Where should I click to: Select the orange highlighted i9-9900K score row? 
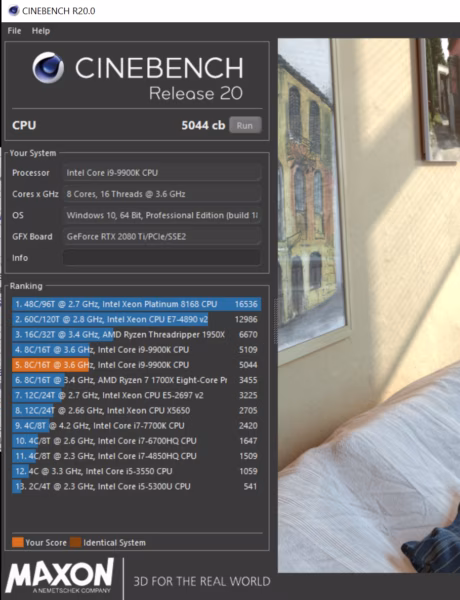click(x=136, y=365)
